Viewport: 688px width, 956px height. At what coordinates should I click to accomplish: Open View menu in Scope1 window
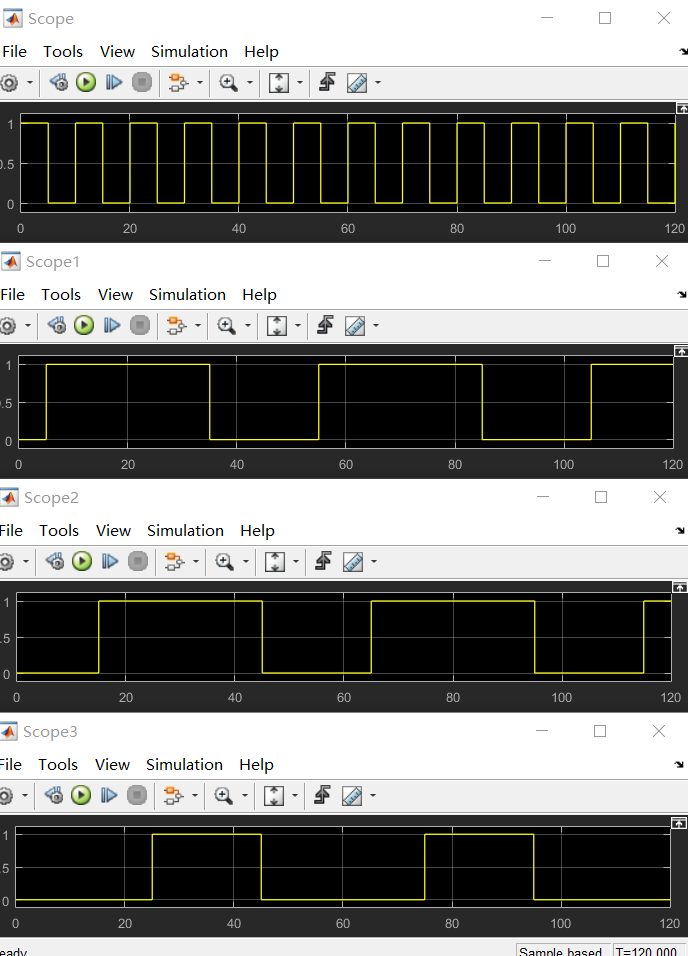(115, 294)
